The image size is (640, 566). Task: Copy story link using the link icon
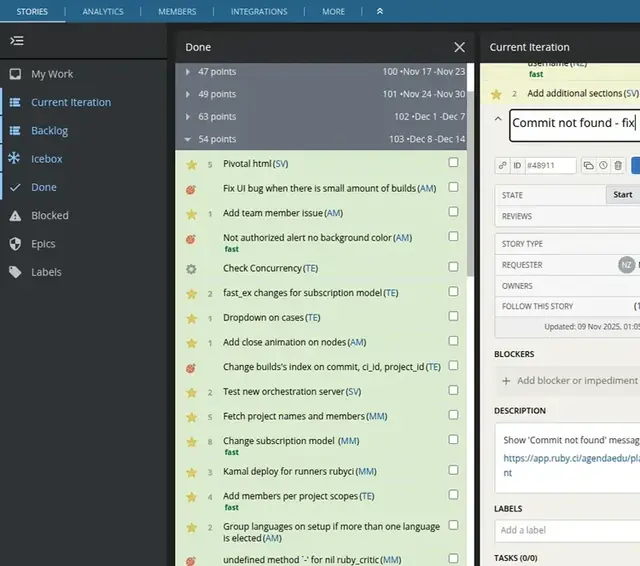(502, 165)
